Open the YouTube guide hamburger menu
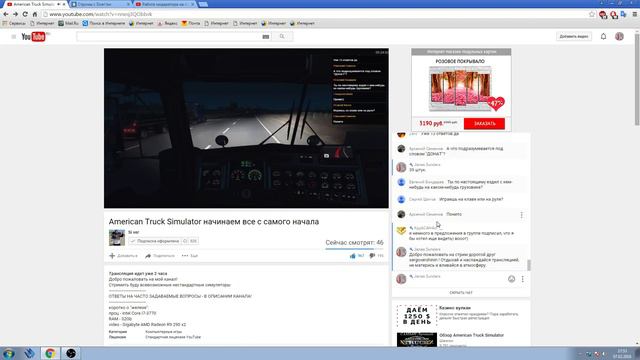 coord(13,37)
